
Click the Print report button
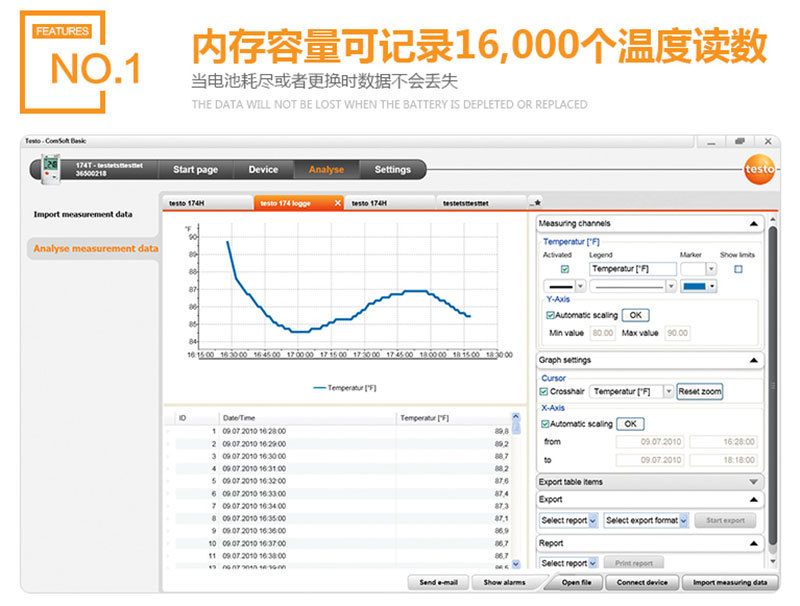coord(634,563)
